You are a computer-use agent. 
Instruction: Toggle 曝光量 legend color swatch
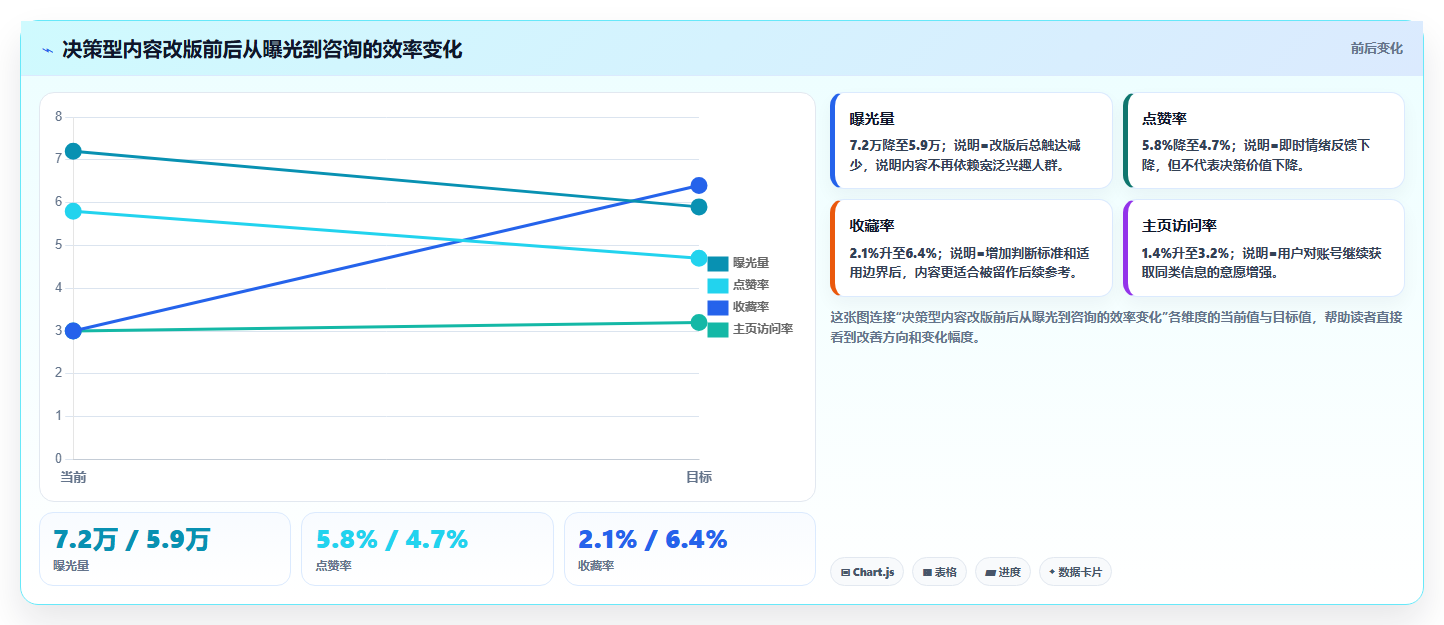[718, 263]
